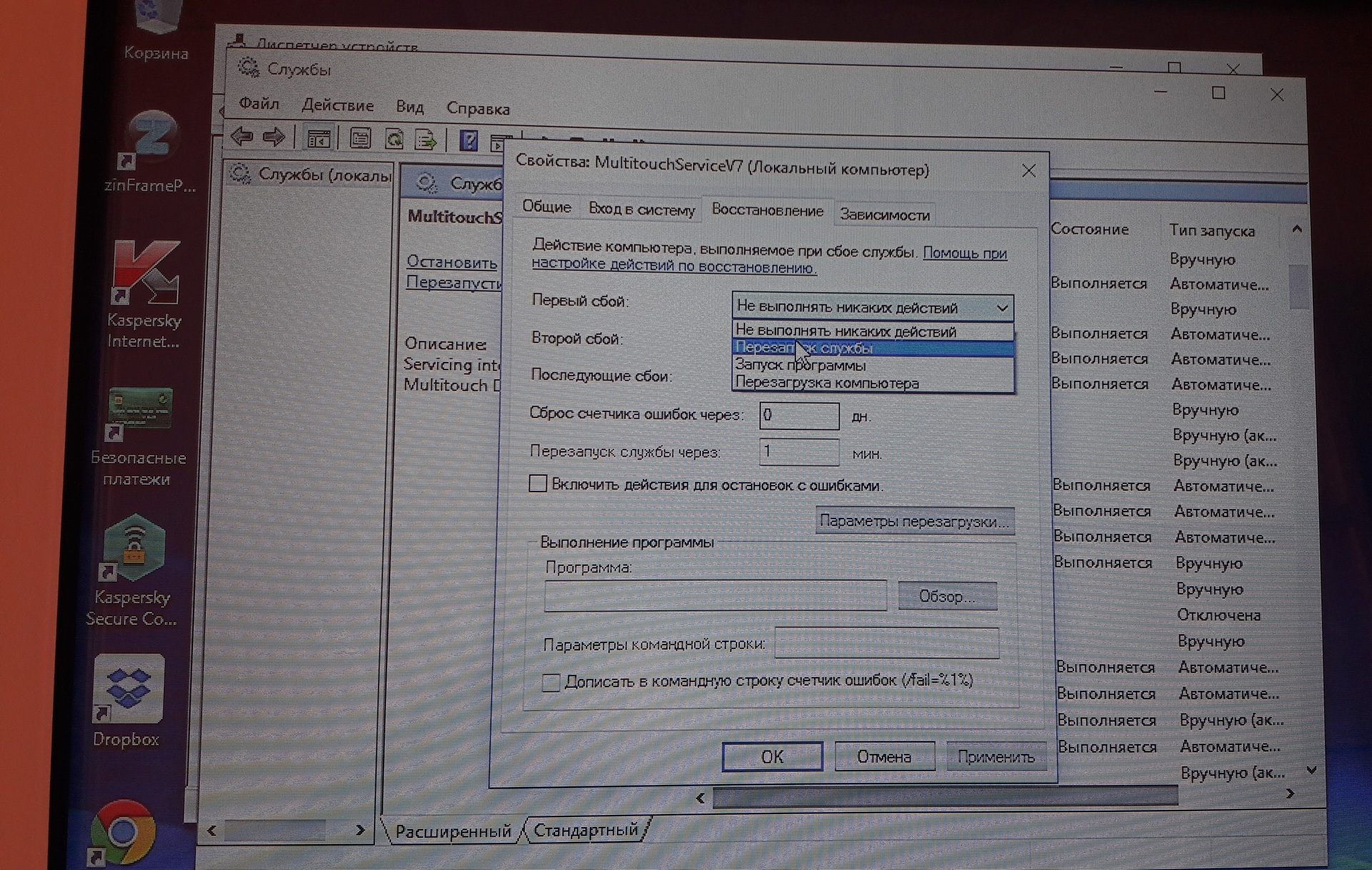Click the Back arrow in Services toolbar
This screenshot has width=1372, height=870.
tap(242, 135)
